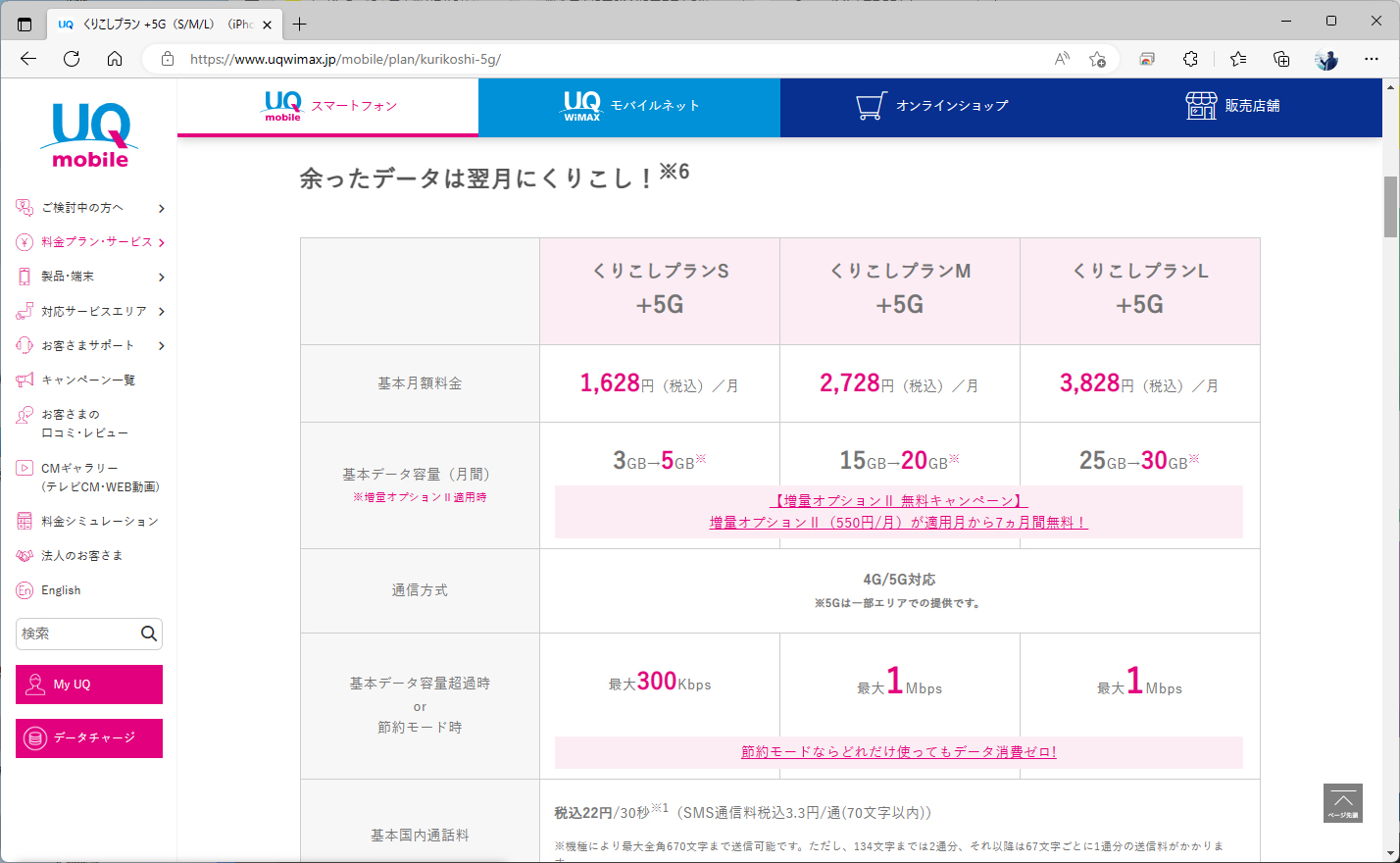Add this page to favorites
Viewport: 1400px width, 863px height.
[1097, 59]
